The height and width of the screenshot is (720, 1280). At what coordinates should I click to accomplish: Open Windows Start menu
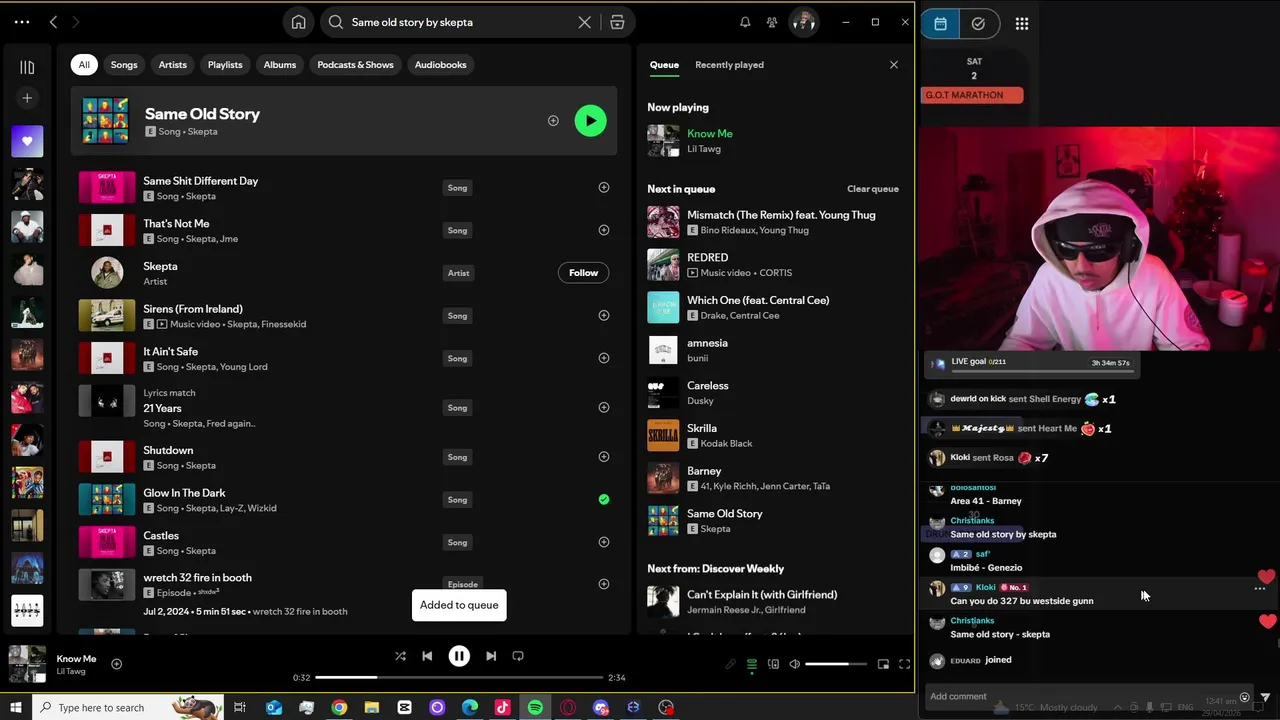[x=15, y=707]
